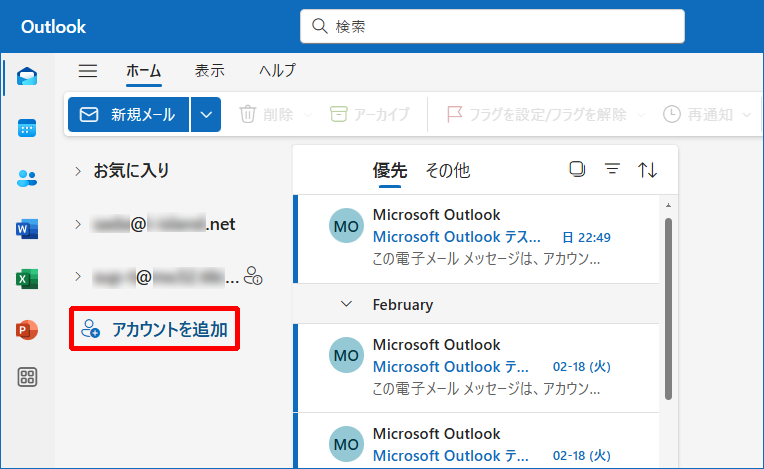Click the フラグを設定/フラグを解除 button
764x469 pixels.
[x=536, y=115]
